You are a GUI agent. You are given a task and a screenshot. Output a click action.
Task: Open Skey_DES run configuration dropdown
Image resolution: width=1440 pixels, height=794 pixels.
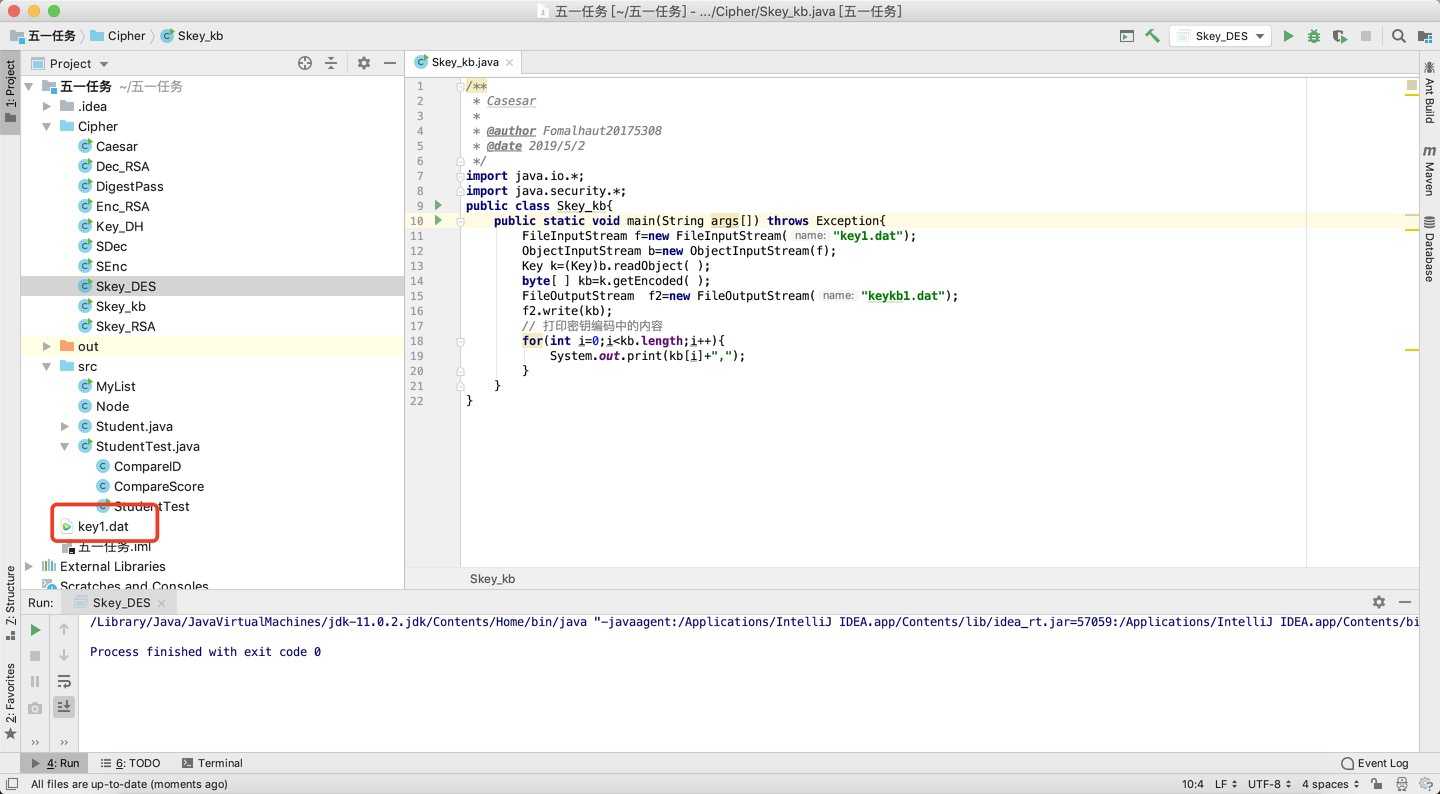point(1220,36)
